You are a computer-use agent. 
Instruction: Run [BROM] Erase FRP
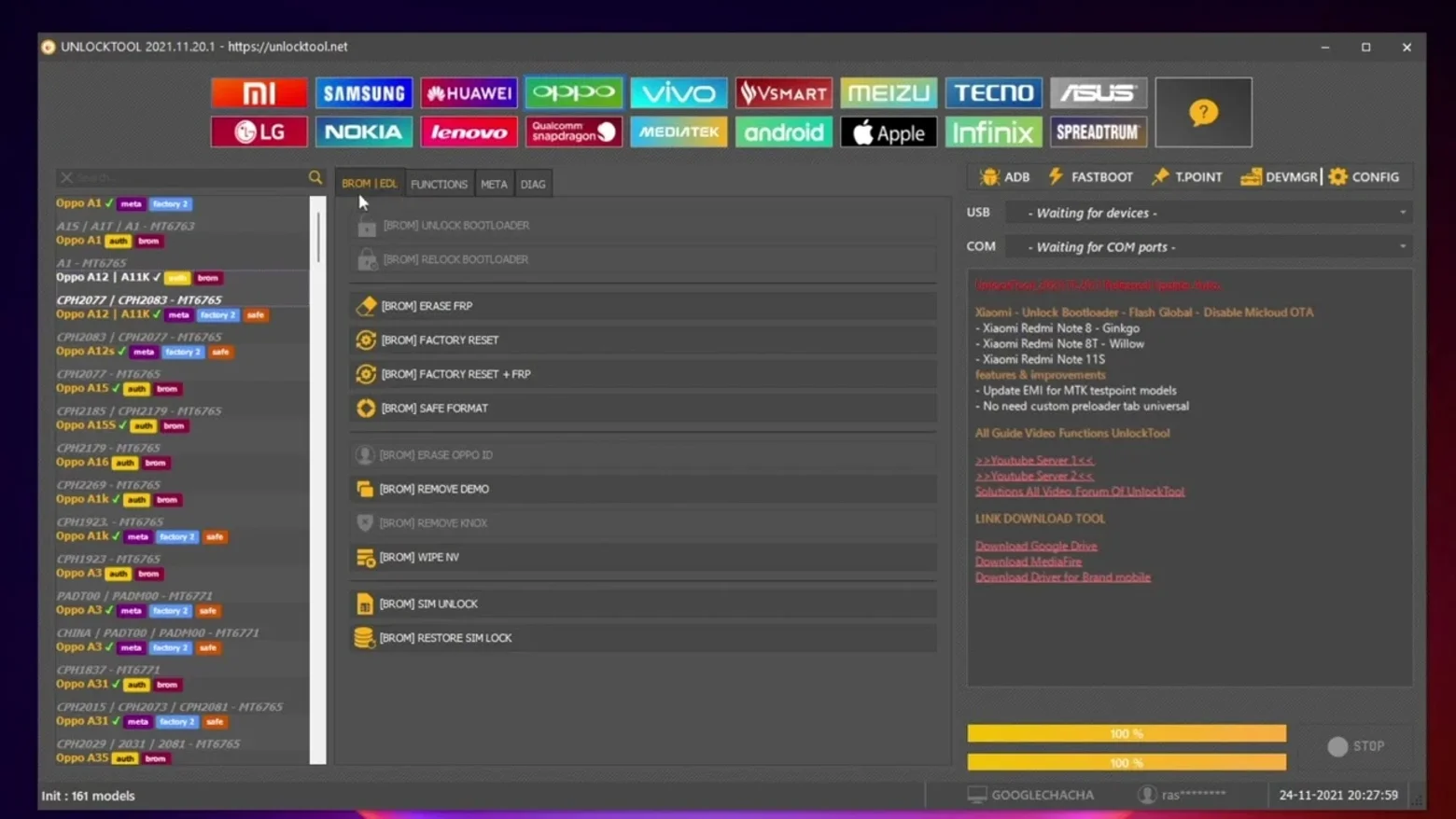(x=643, y=306)
